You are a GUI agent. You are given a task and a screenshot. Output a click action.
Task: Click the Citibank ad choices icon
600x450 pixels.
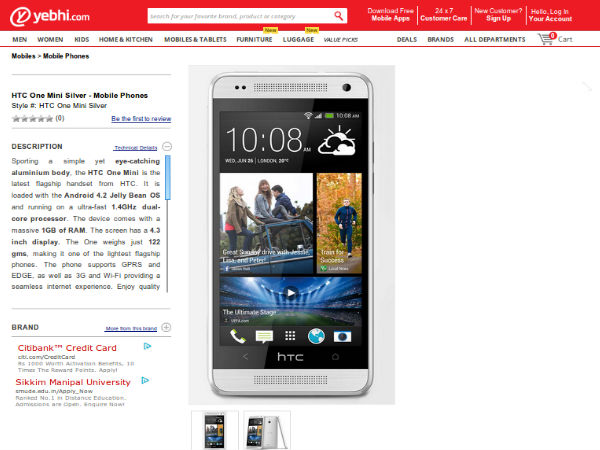(x=147, y=347)
